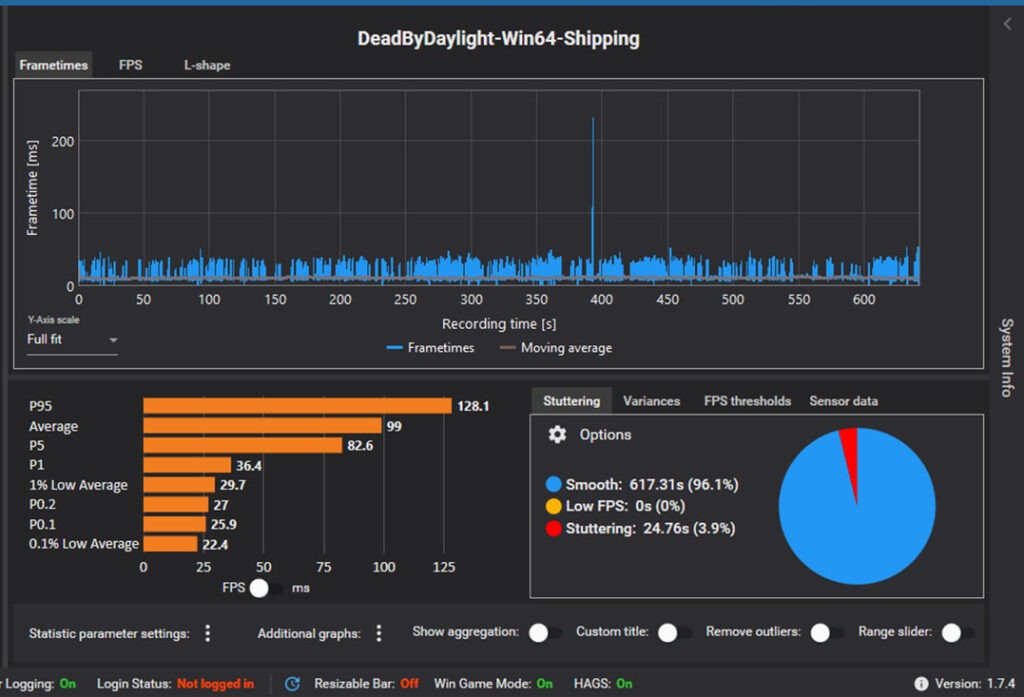1024x697 pixels.
Task: Turn on the Remove outliers toggle
Action: tap(827, 632)
